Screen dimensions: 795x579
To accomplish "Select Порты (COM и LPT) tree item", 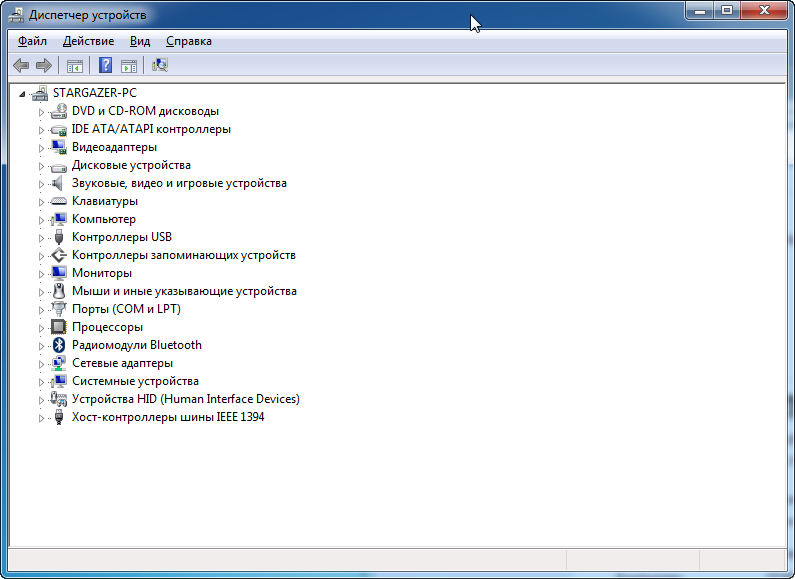I will 126,309.
